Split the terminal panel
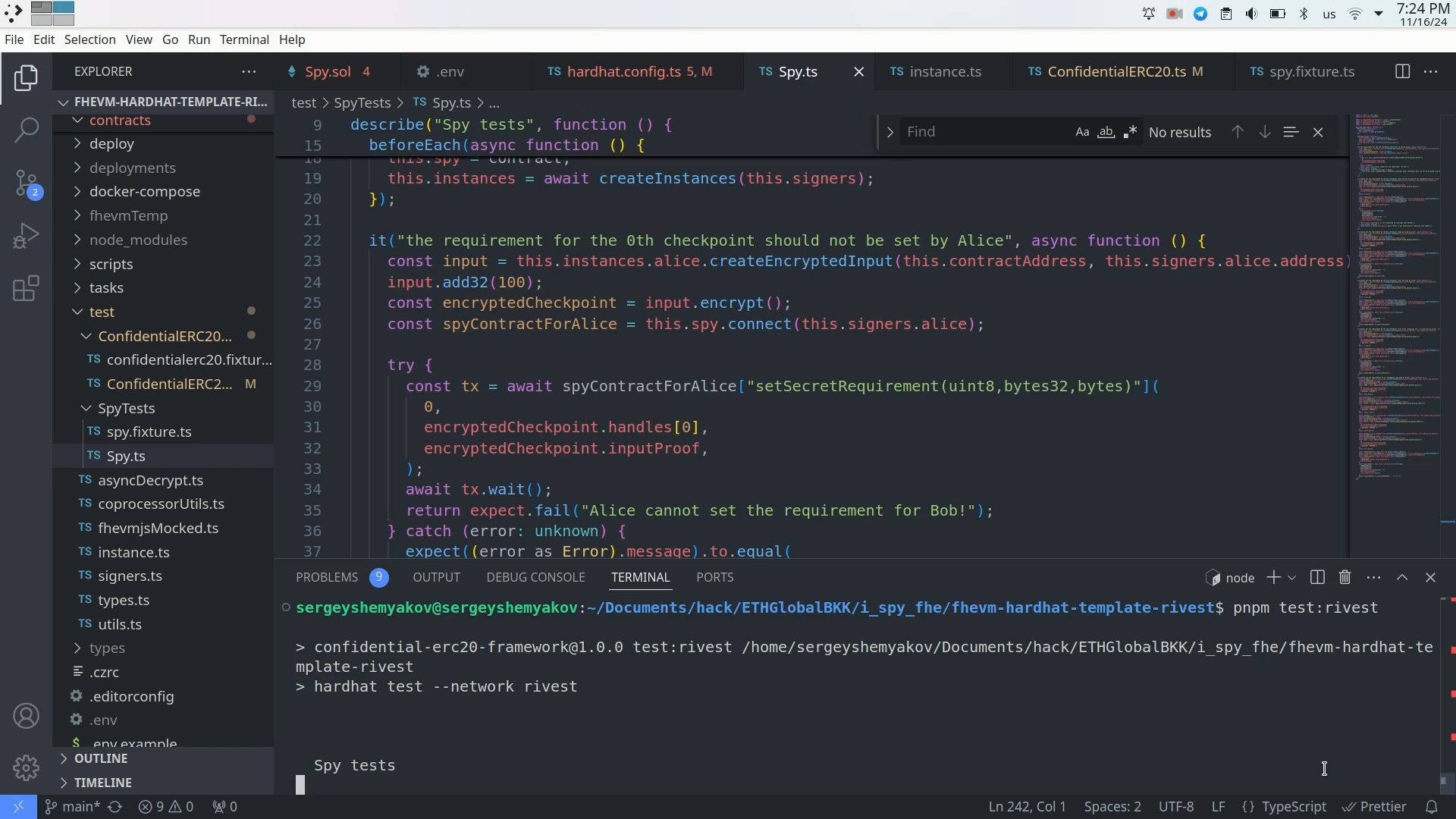The width and height of the screenshot is (1456, 819). 1317,578
